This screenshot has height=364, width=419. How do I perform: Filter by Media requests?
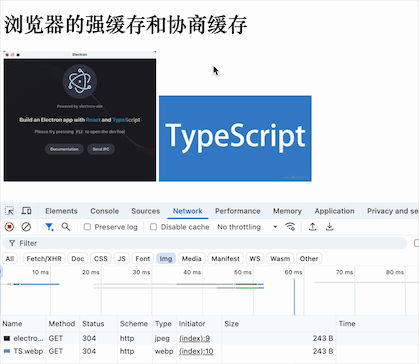192,259
